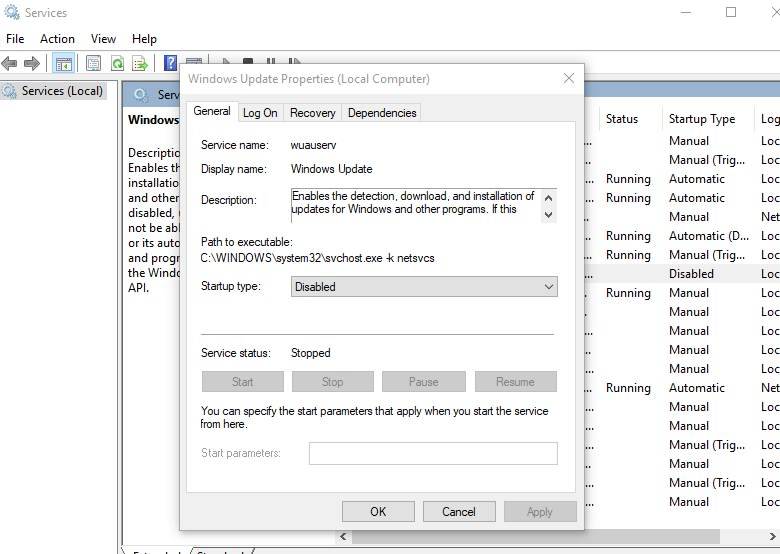780x554 pixels.
Task: Open the Action menu
Action: tap(57, 39)
